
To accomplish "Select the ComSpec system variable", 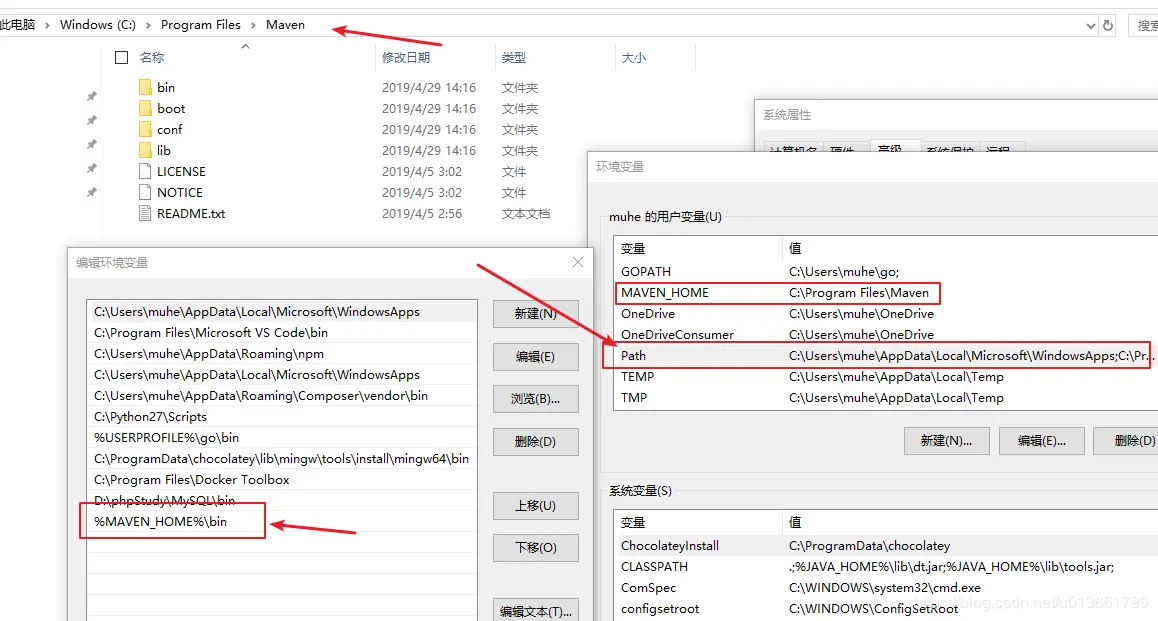I will click(x=885, y=588).
